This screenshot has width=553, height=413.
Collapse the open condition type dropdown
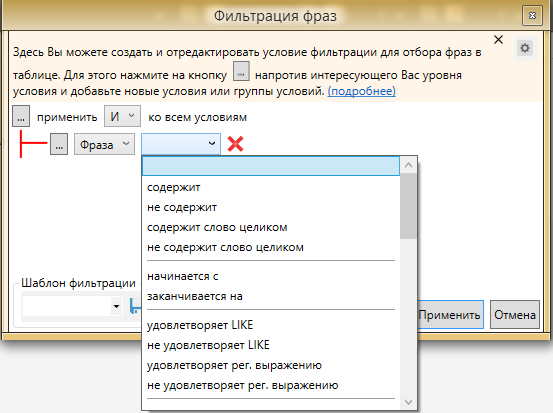click(181, 144)
